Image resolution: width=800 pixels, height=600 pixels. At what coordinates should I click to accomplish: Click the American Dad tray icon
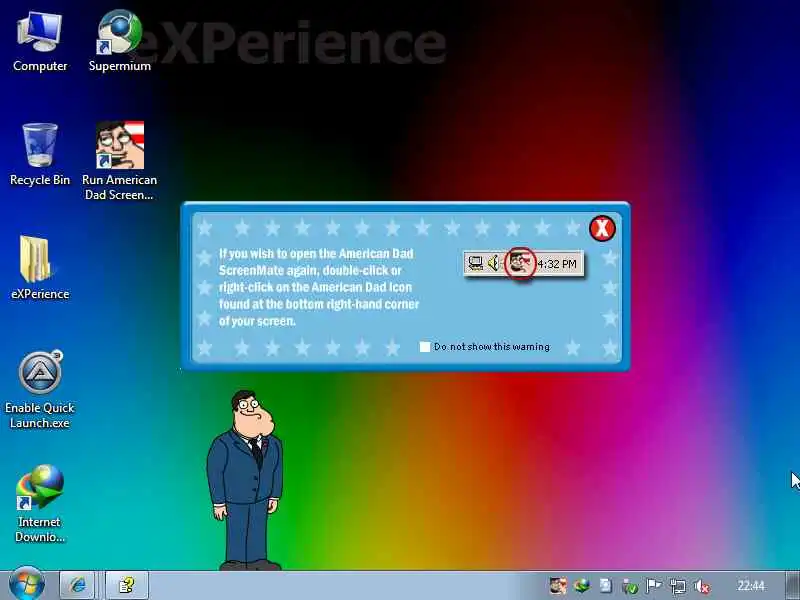(x=558, y=586)
